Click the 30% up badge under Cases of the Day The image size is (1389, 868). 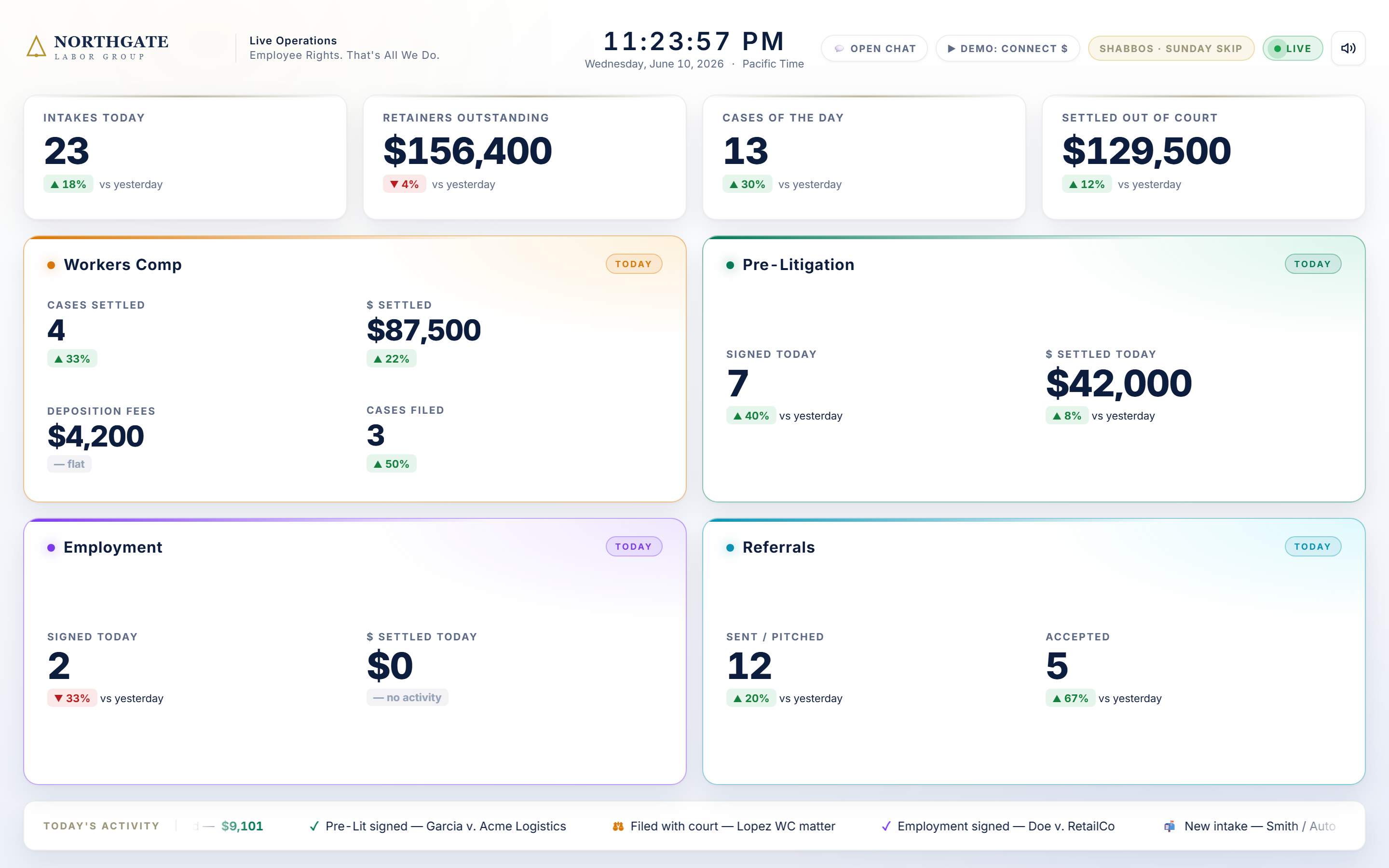747,184
